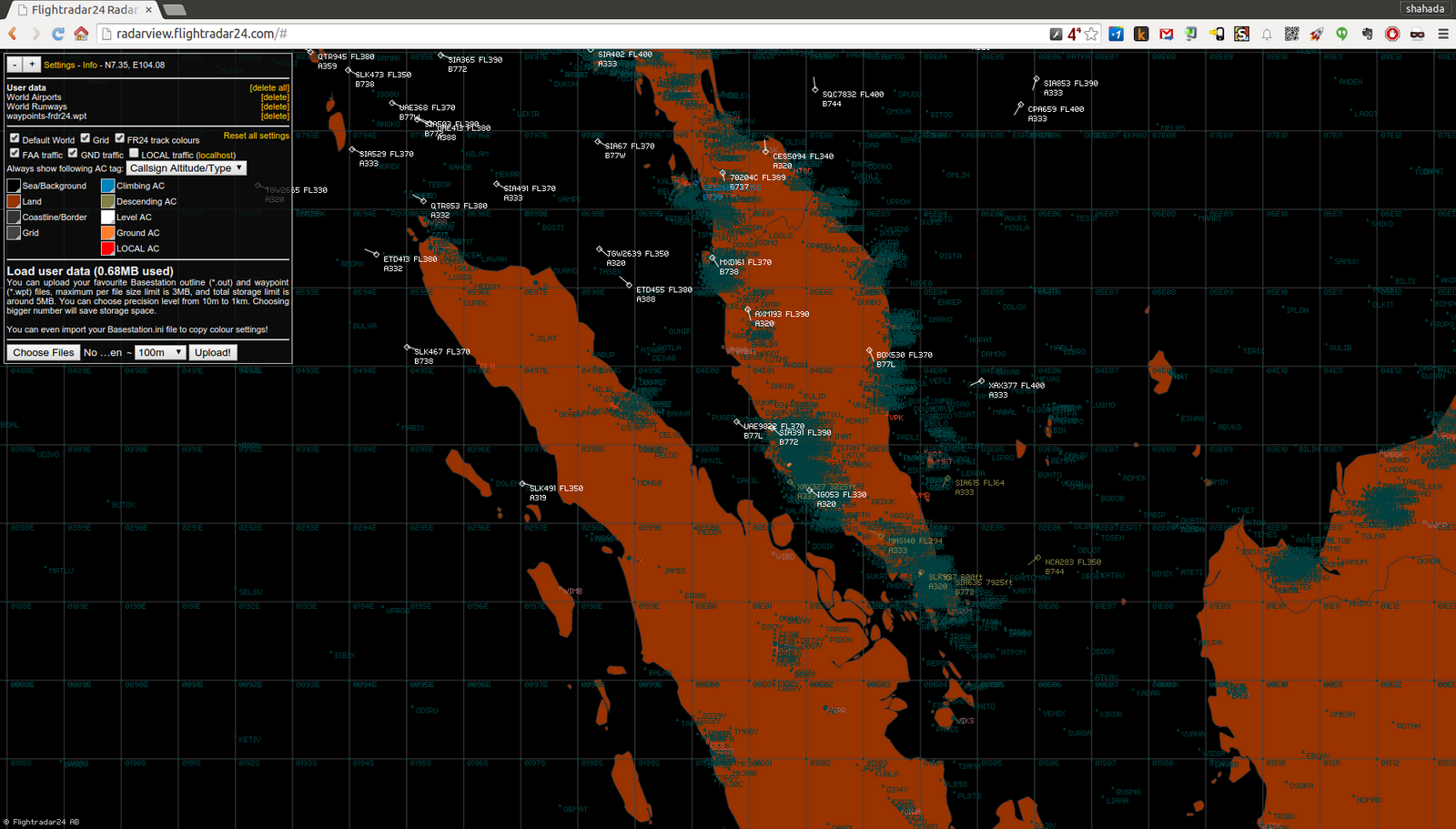The image size is (1456, 829).
Task: Delete waypoints-frdr24.wpt user file
Action: pyautogui.click(x=275, y=116)
